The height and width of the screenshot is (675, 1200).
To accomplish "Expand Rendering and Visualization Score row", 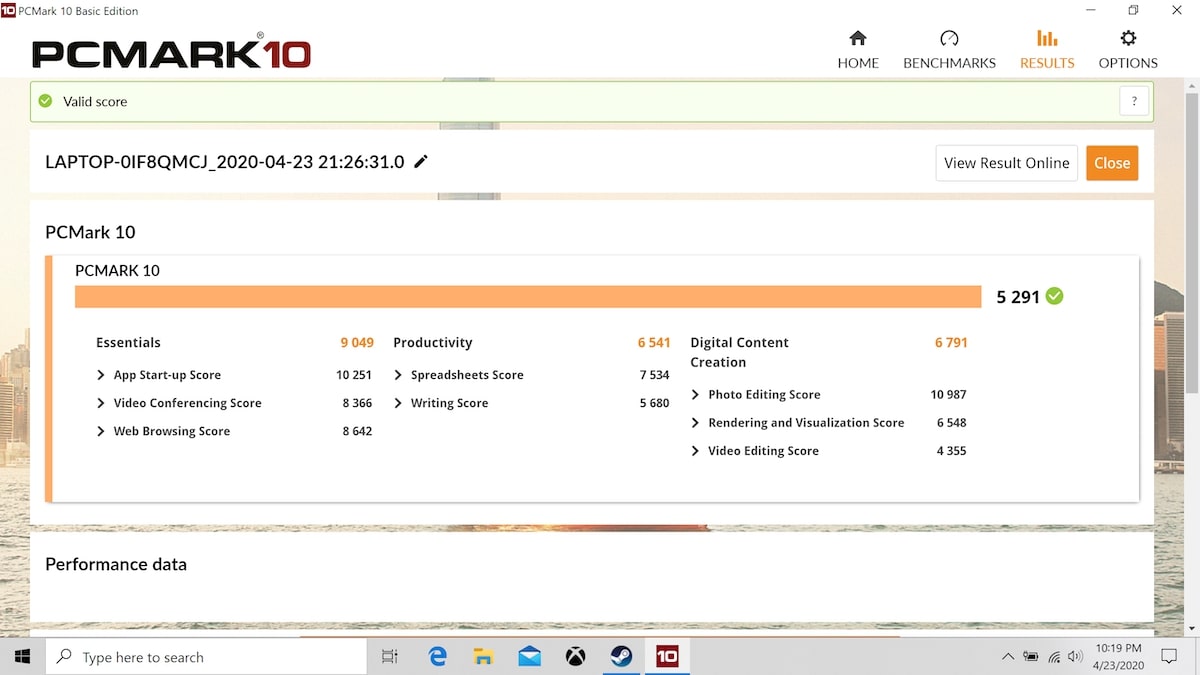I will point(696,423).
